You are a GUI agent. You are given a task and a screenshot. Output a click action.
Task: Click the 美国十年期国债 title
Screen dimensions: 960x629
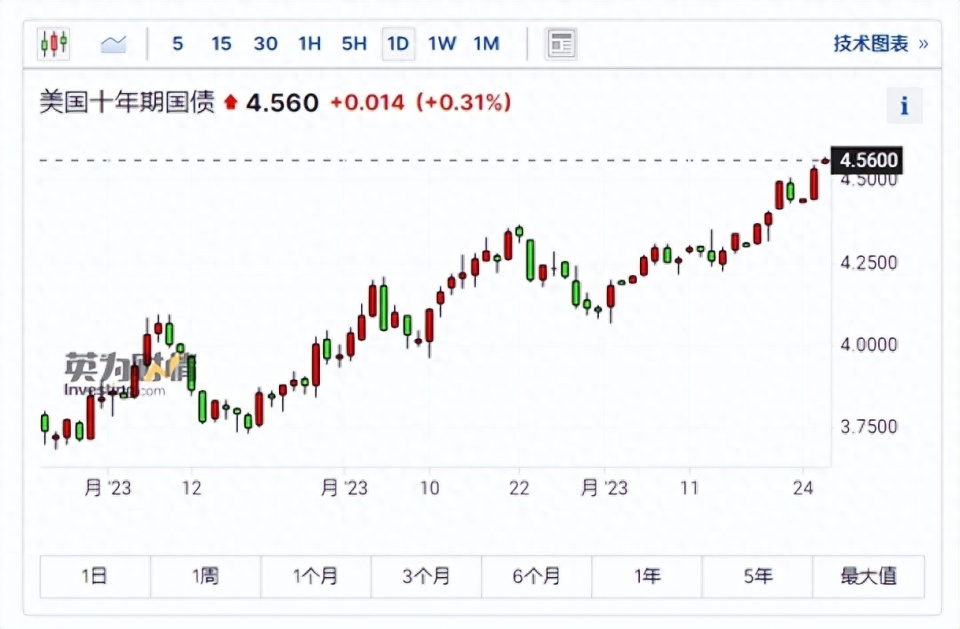coord(127,102)
